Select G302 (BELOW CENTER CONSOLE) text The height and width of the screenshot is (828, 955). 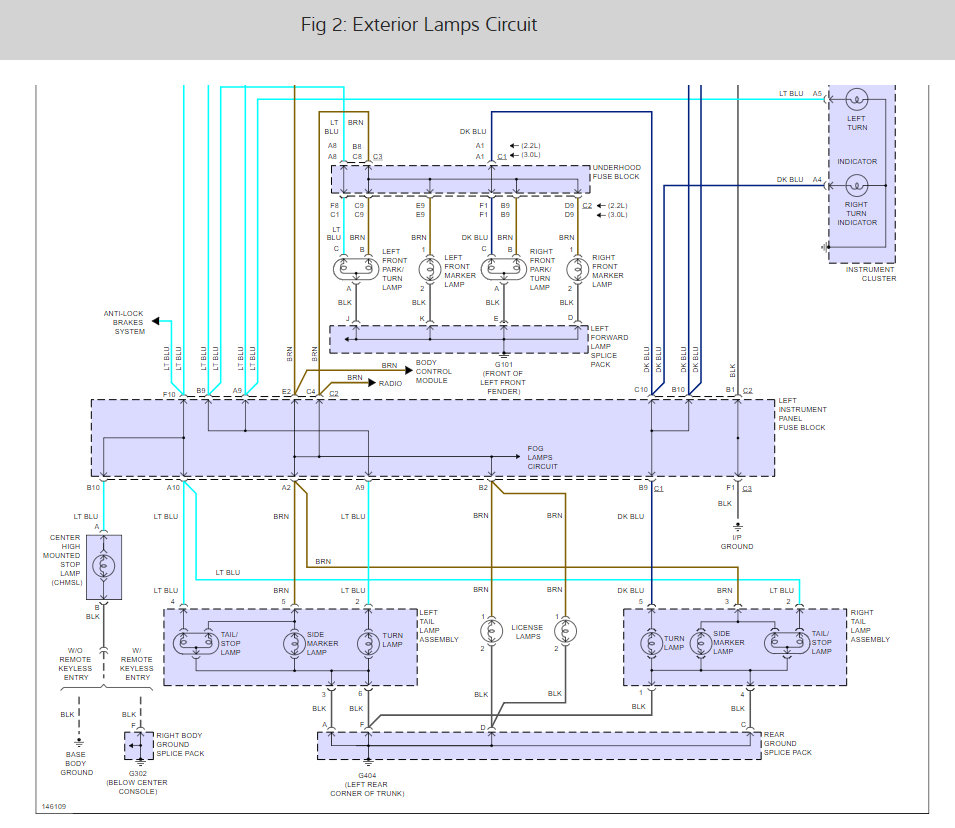pyautogui.click(x=138, y=782)
